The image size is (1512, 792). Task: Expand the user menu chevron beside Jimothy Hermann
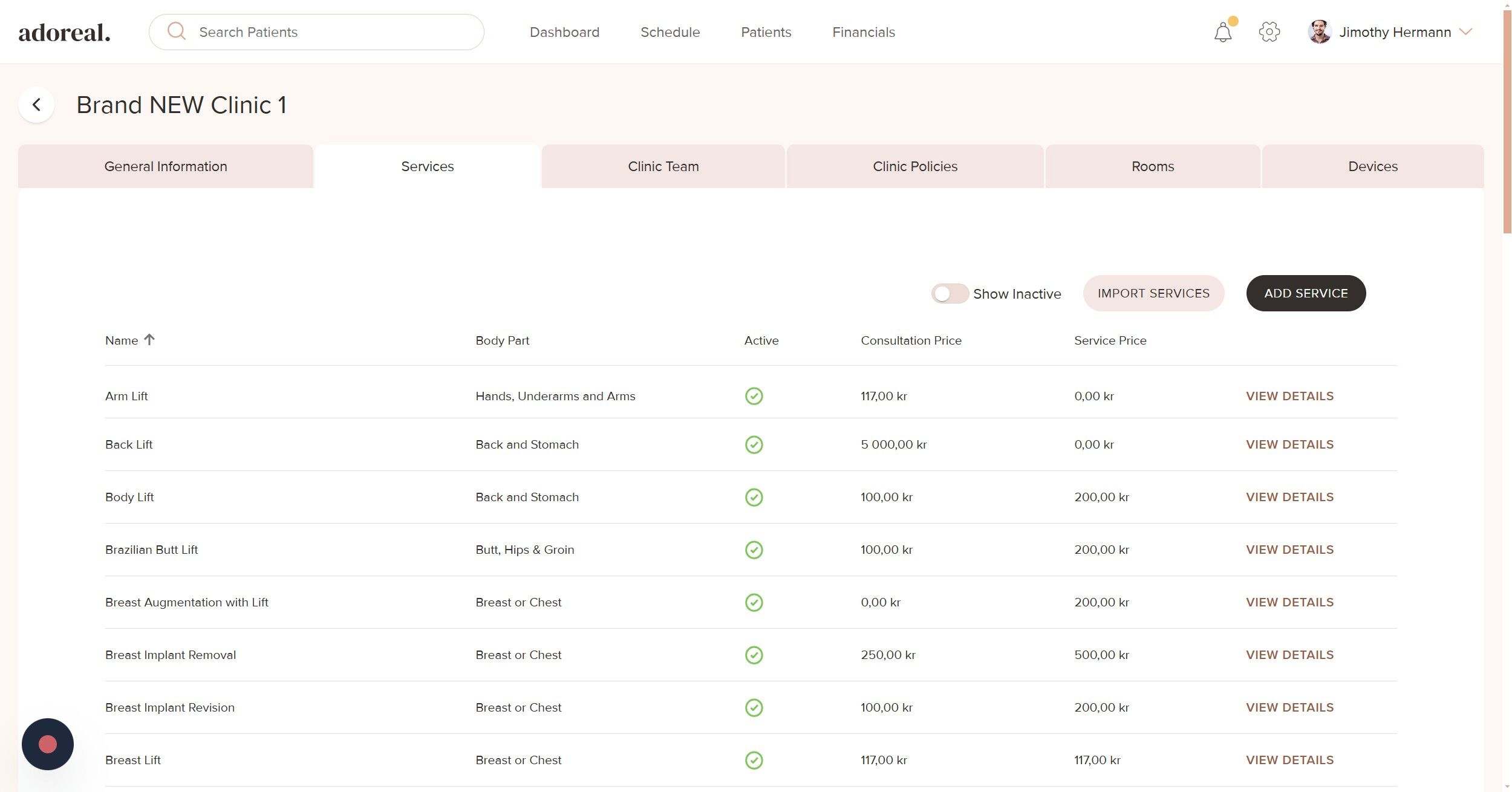pyautogui.click(x=1465, y=31)
